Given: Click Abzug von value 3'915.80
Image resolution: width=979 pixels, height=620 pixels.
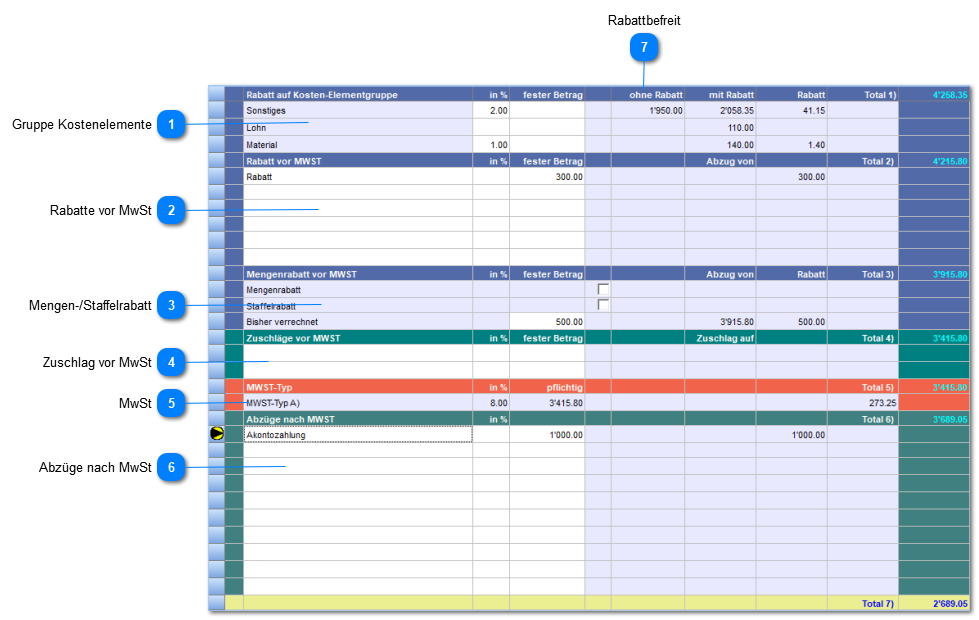Looking at the screenshot, I should click(737, 322).
